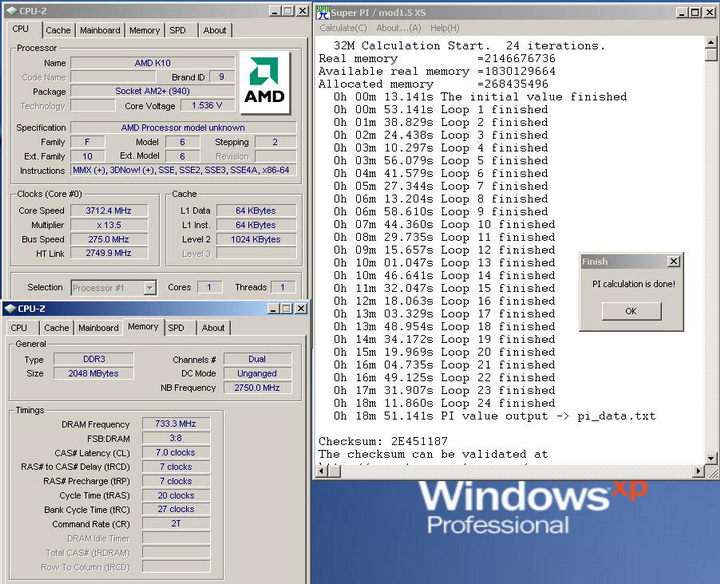Select Memory tab in lower CPU-Z window
This screenshot has height=584, width=720.
[x=143, y=326]
